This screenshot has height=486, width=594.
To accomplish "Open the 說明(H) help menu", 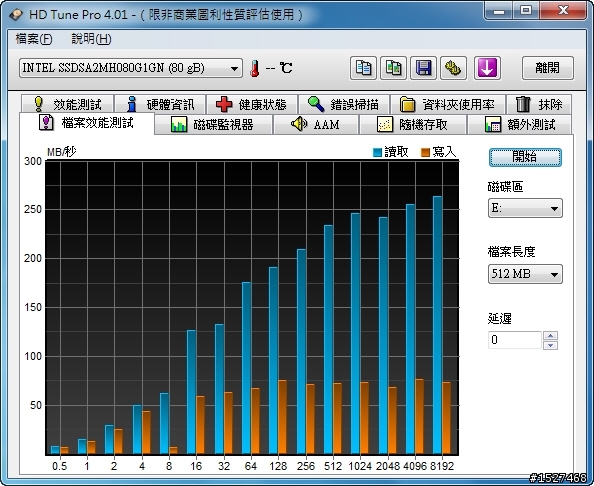I will 91,39.
